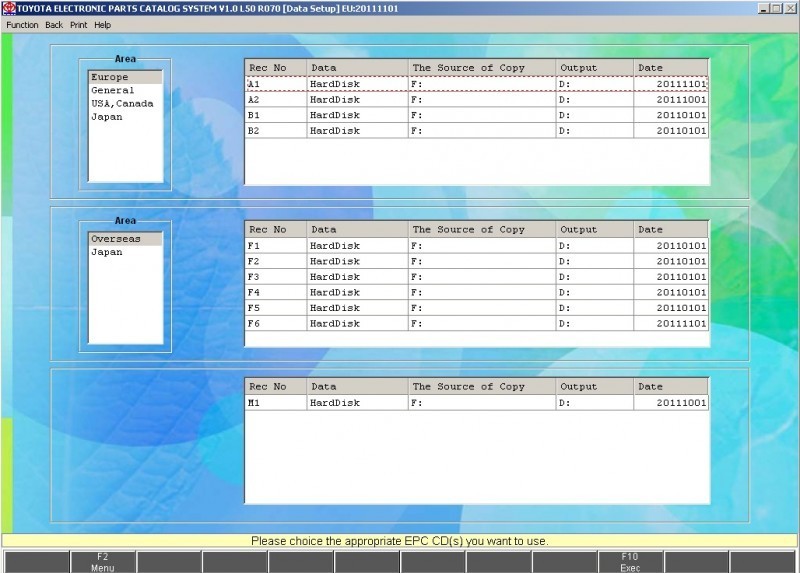
Task: Select record row B1
Action: pyautogui.click(x=477, y=115)
